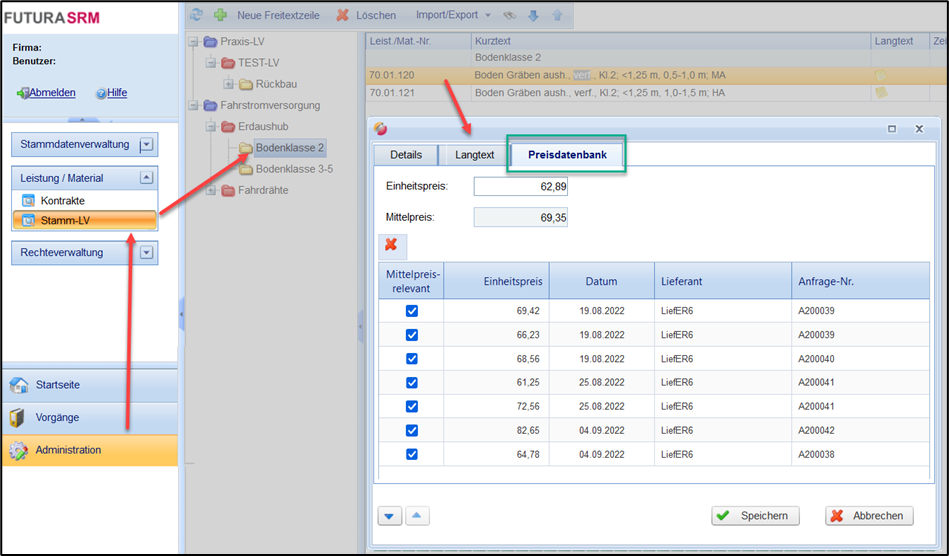Viewport: 949px width, 556px height.
Task: Click Langtext note icon for row 70.01.121
Action: point(881,92)
